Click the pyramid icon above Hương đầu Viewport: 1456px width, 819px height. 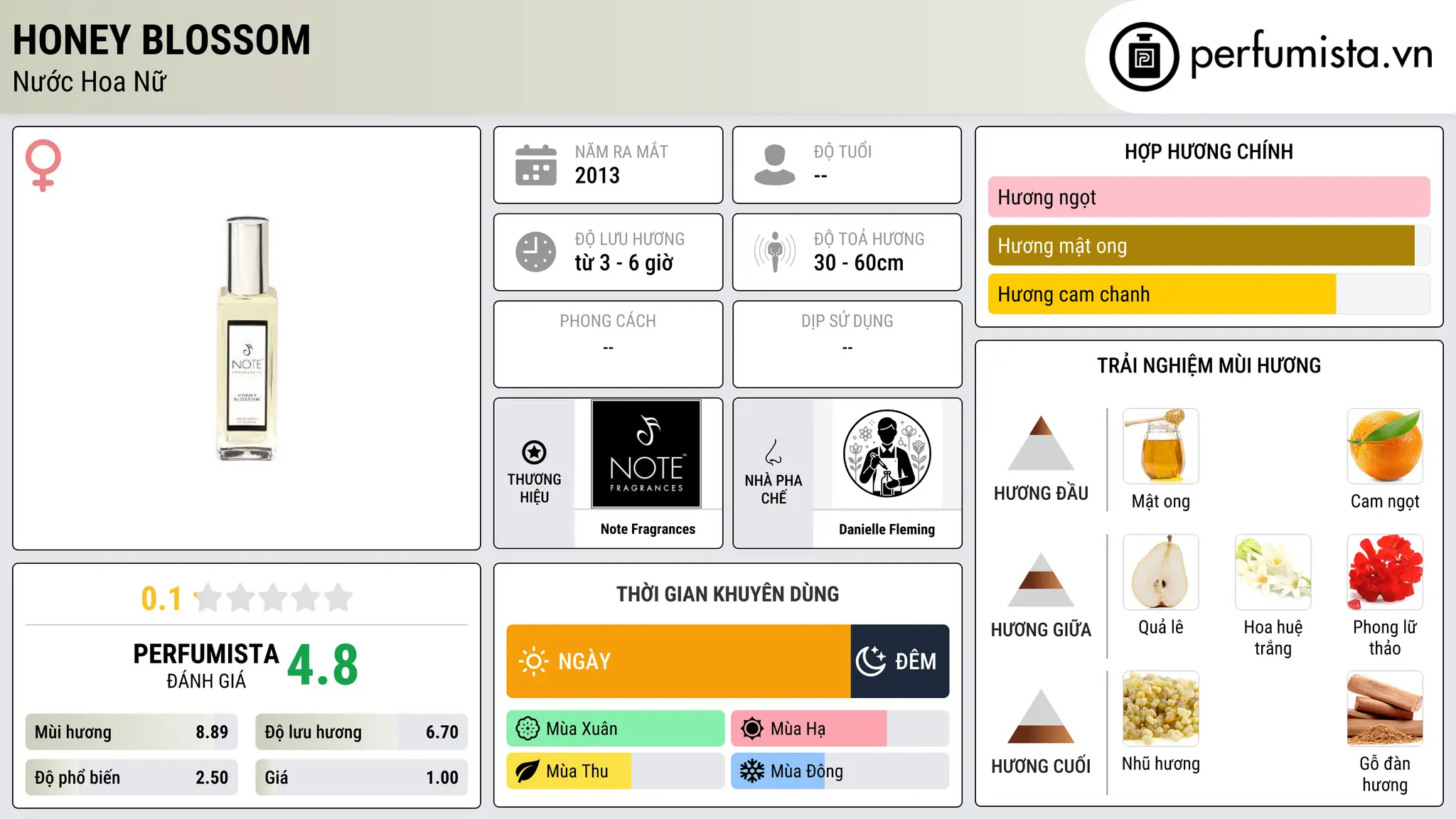[x=1042, y=443]
